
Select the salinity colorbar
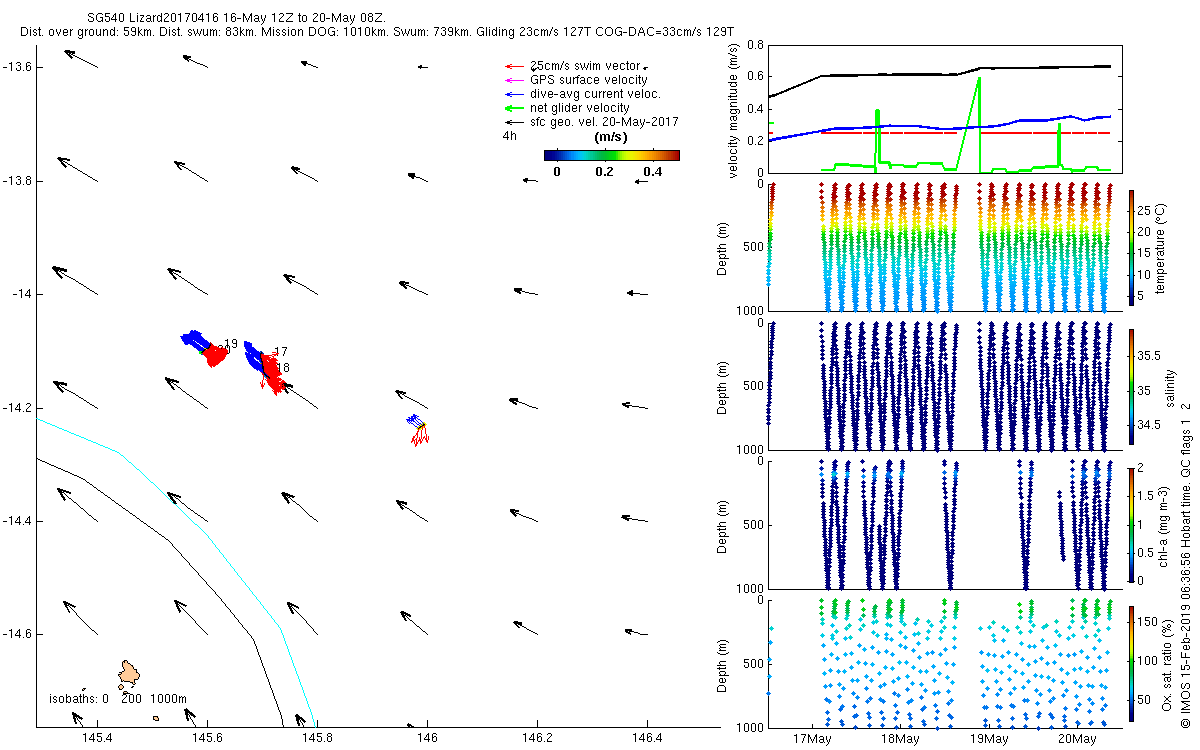1132,384
